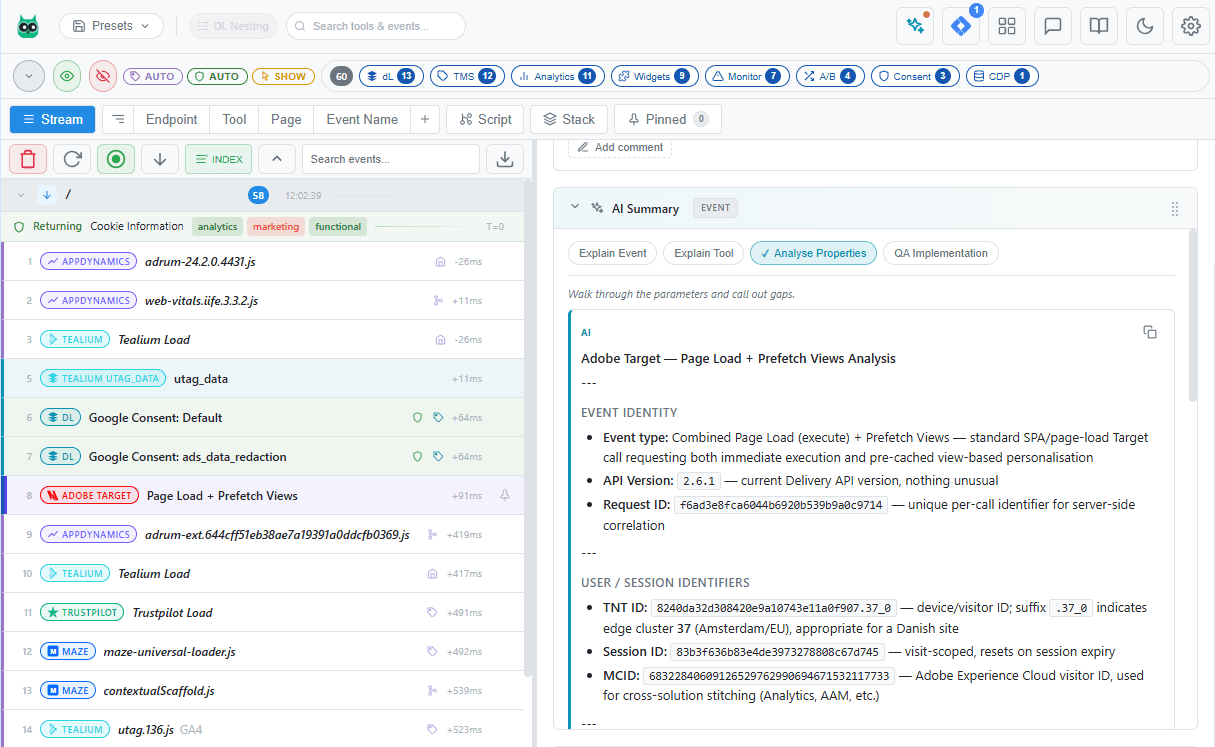Toggle the green AUTO shield option
The image size is (1215, 747).
[x=217, y=76]
